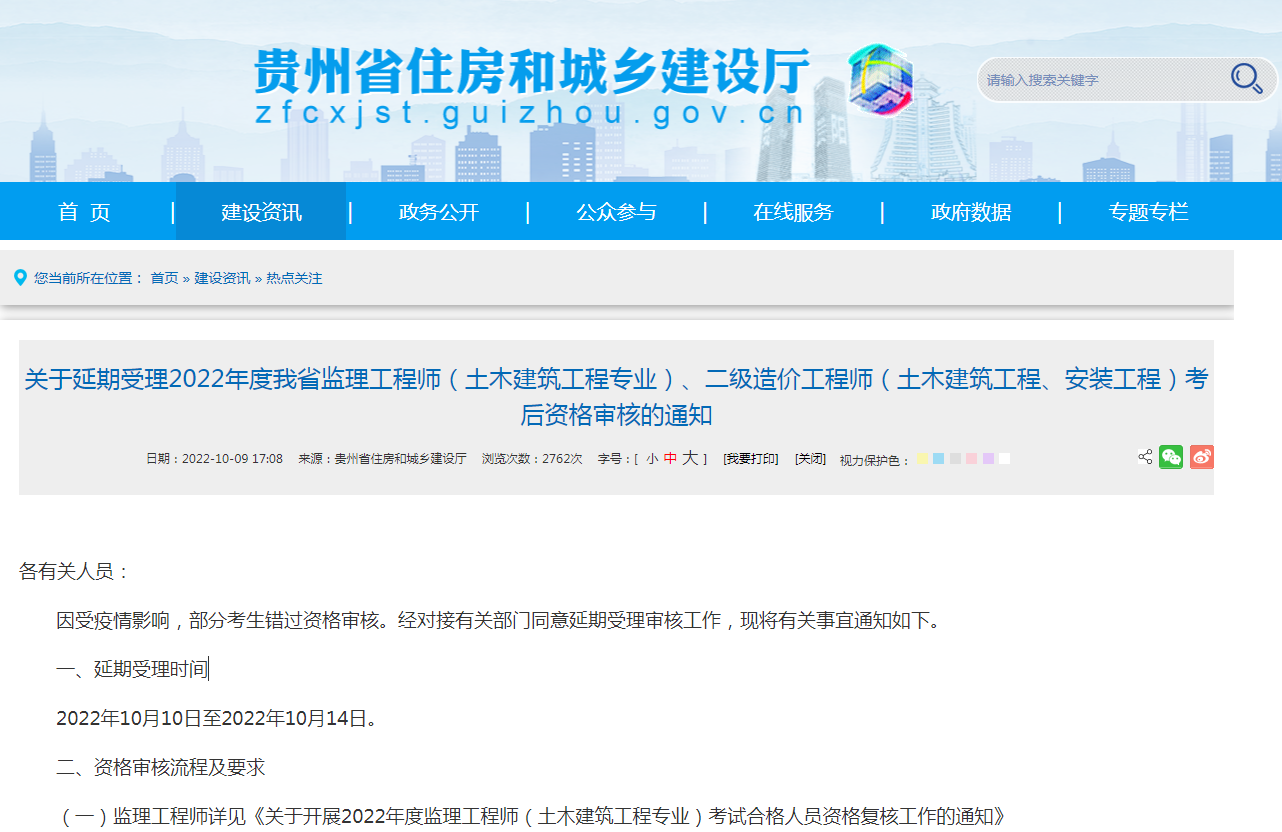Focus the search keyword input field

tap(1100, 80)
